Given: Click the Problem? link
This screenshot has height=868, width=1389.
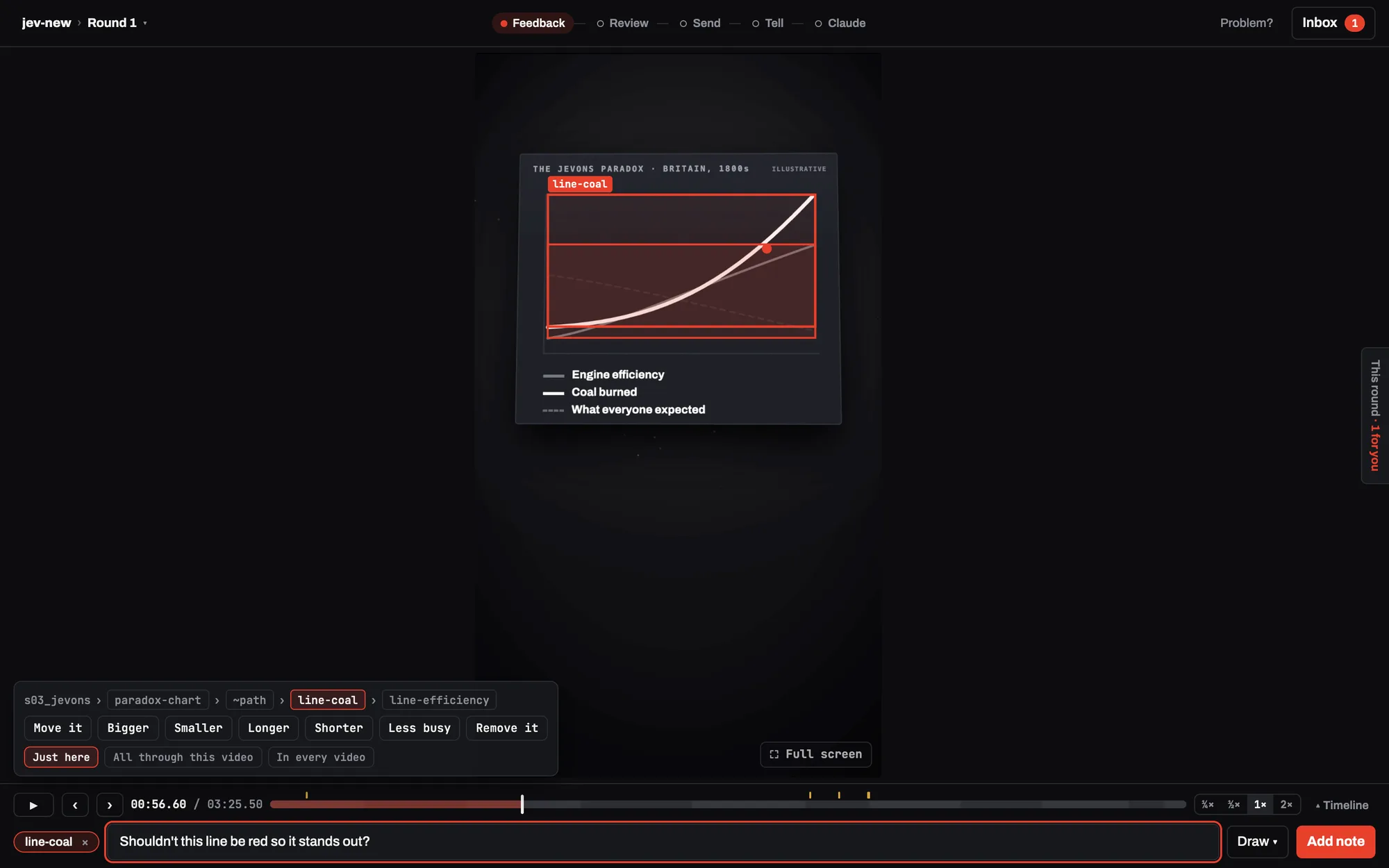Looking at the screenshot, I should [1247, 23].
